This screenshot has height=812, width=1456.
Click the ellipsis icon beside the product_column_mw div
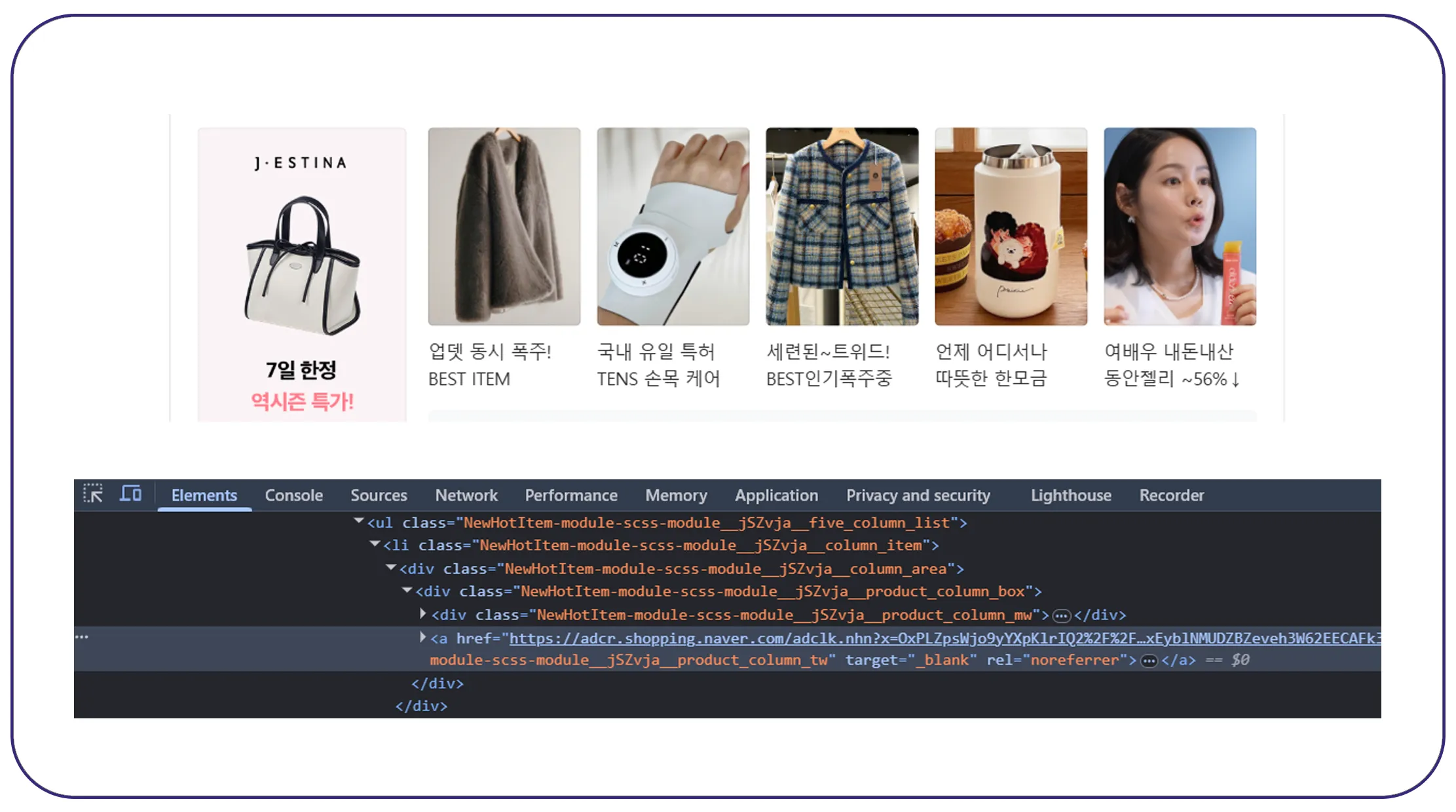(x=1061, y=616)
